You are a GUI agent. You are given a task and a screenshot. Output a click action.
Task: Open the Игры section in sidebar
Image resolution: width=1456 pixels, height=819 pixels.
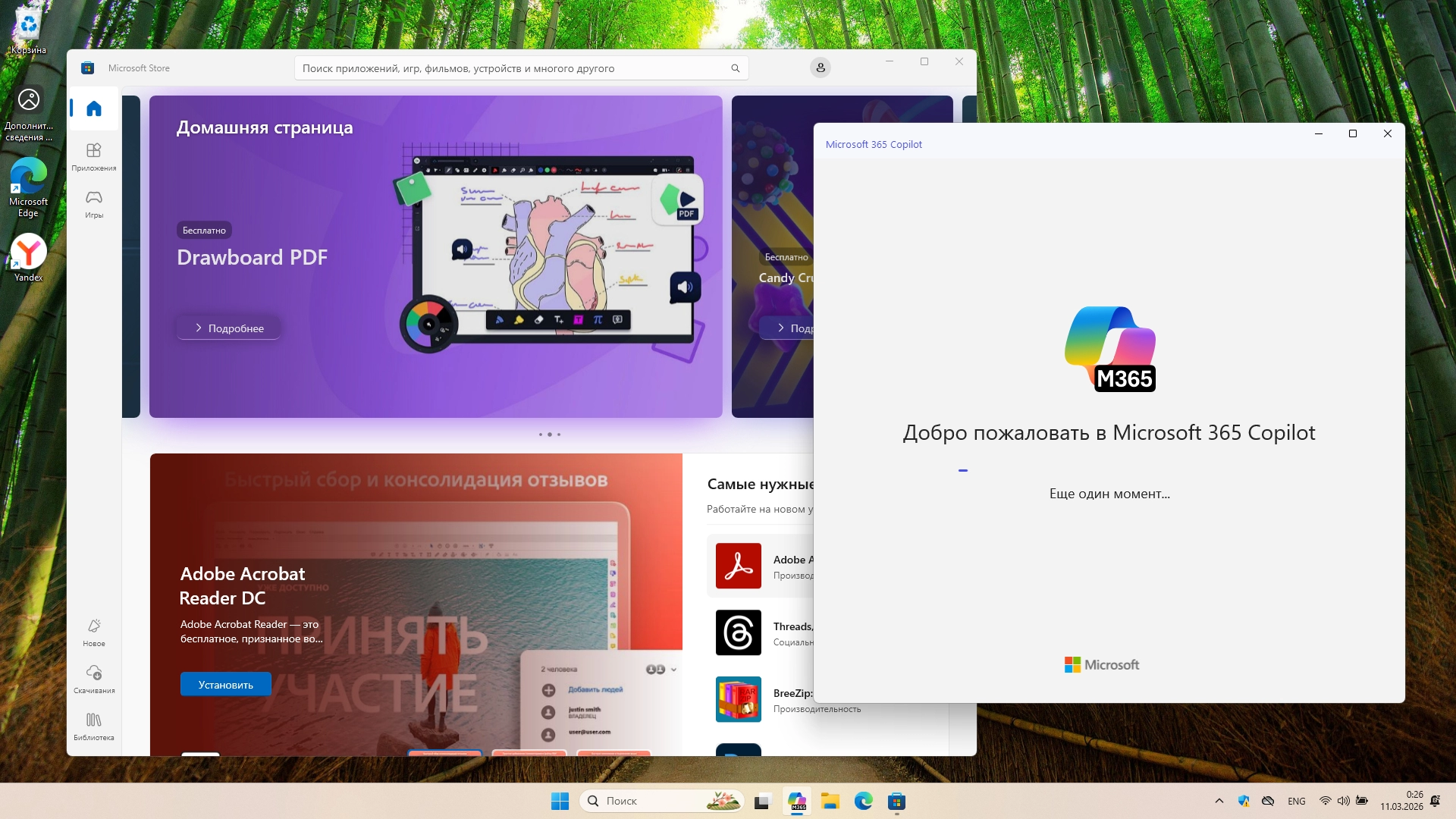click(x=94, y=203)
